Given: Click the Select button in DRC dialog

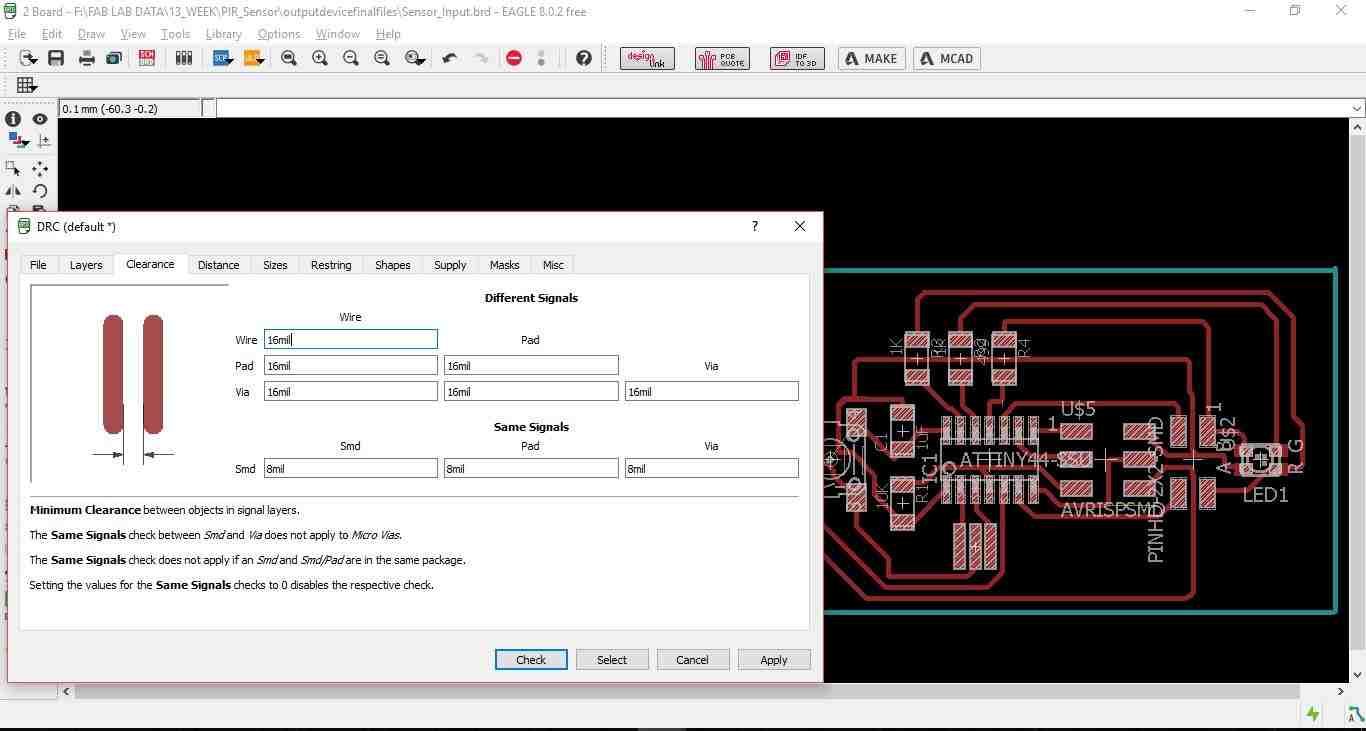Looking at the screenshot, I should pos(612,660).
